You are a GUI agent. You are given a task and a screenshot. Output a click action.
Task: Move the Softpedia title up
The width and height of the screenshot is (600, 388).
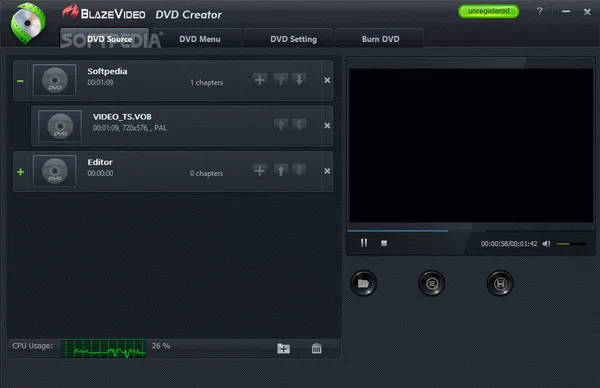coord(281,80)
